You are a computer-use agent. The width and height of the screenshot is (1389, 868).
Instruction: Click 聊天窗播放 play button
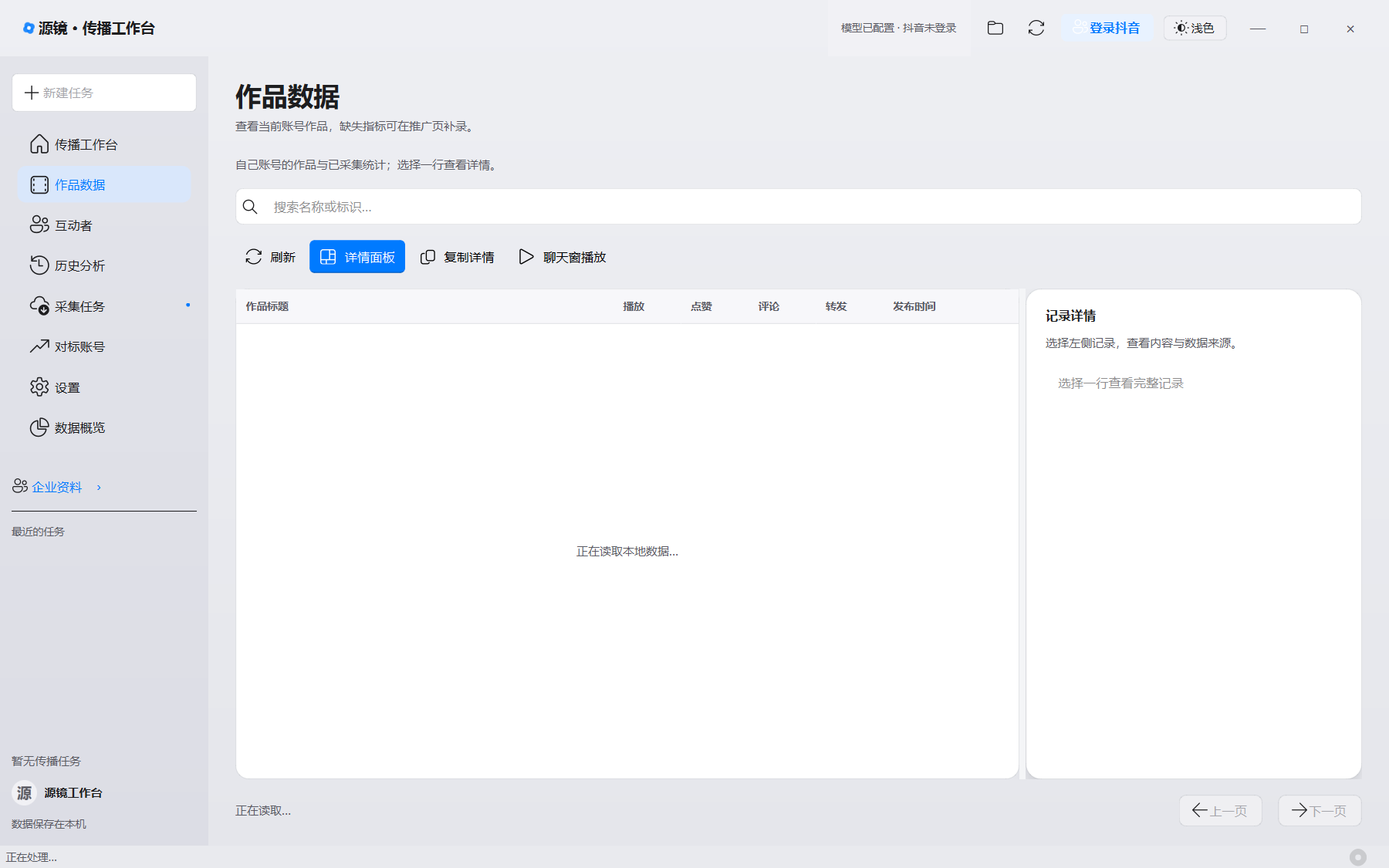(563, 257)
